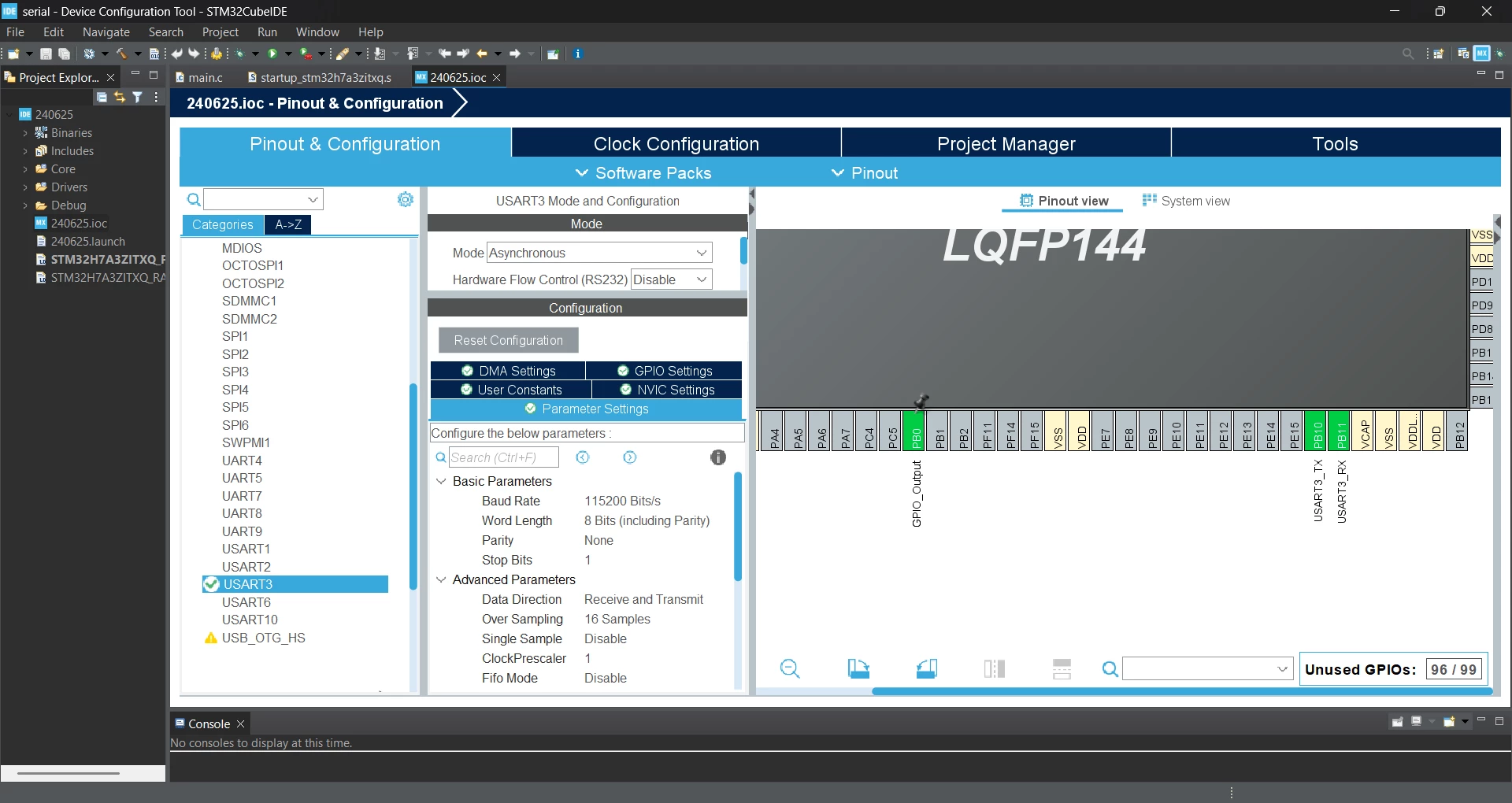Screen dimensions: 1512x803
Task: Click the green PB0 pin on the chip
Action: pyautogui.click(x=915, y=431)
